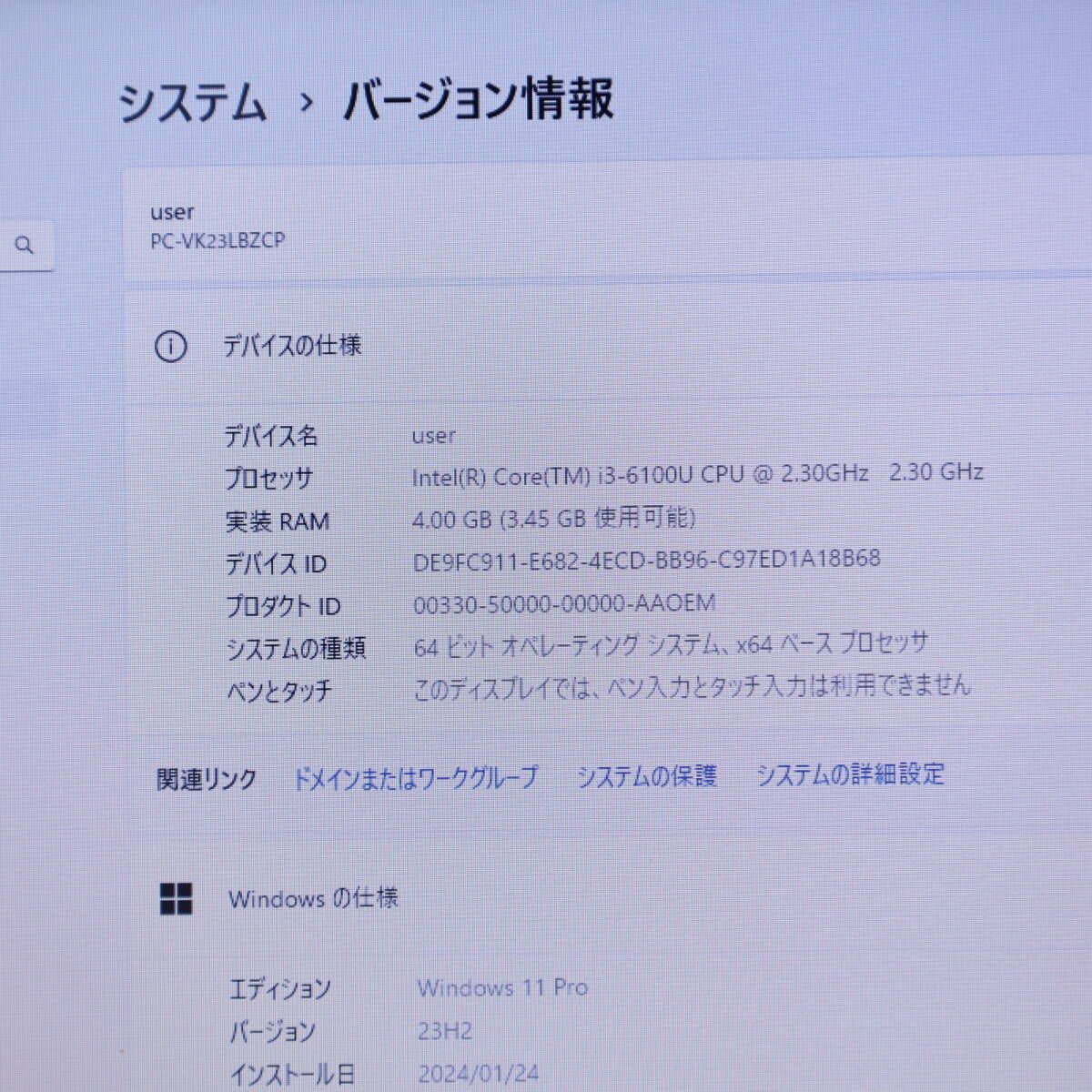
Task: Select the PC-VK23LBZCP model name text
Action: (217, 241)
